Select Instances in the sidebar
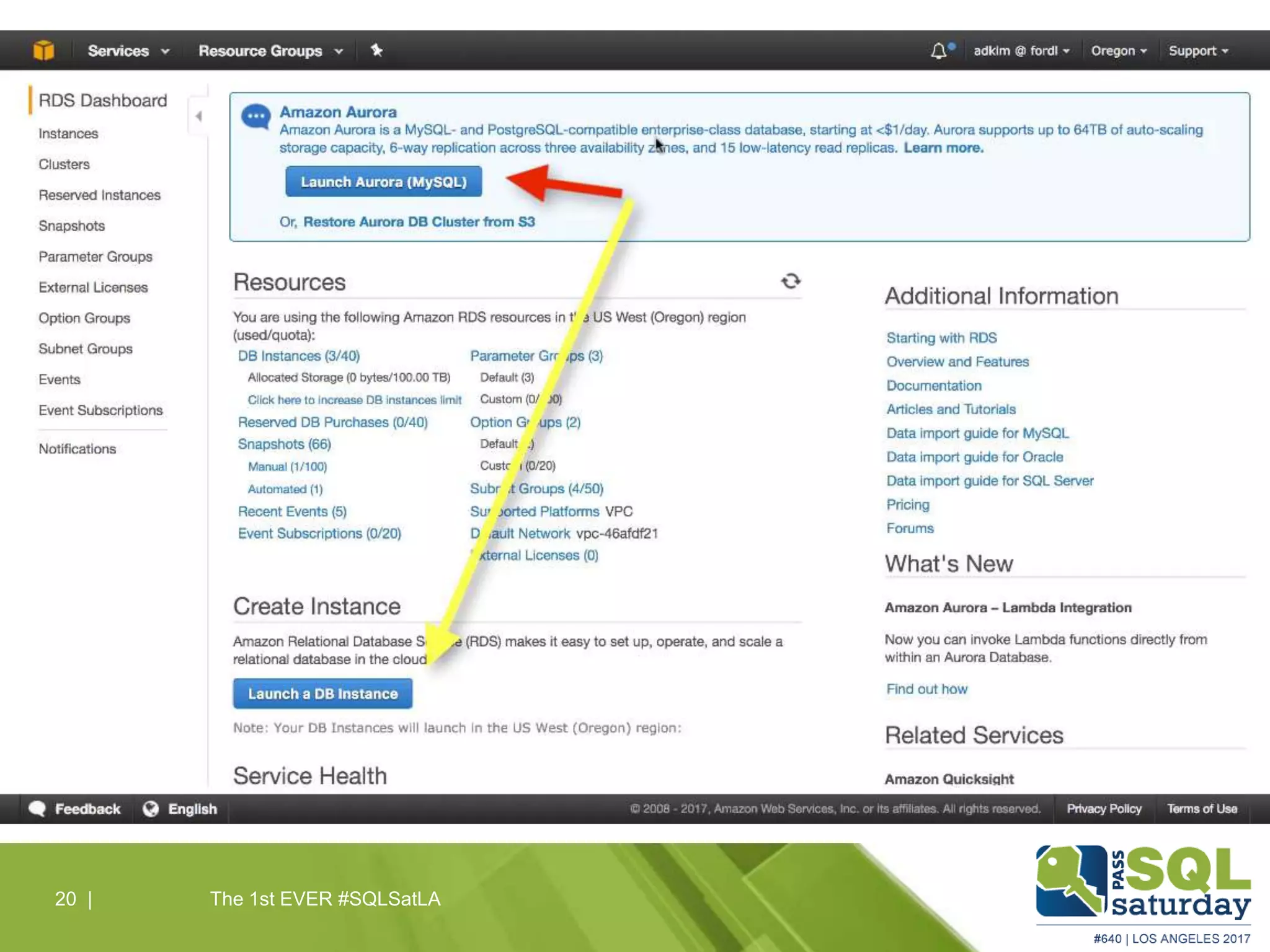Image resolution: width=1270 pixels, height=952 pixels. point(68,134)
